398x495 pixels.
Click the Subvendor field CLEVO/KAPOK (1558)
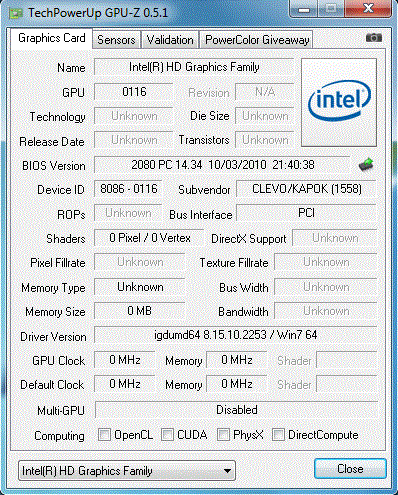coord(306,189)
